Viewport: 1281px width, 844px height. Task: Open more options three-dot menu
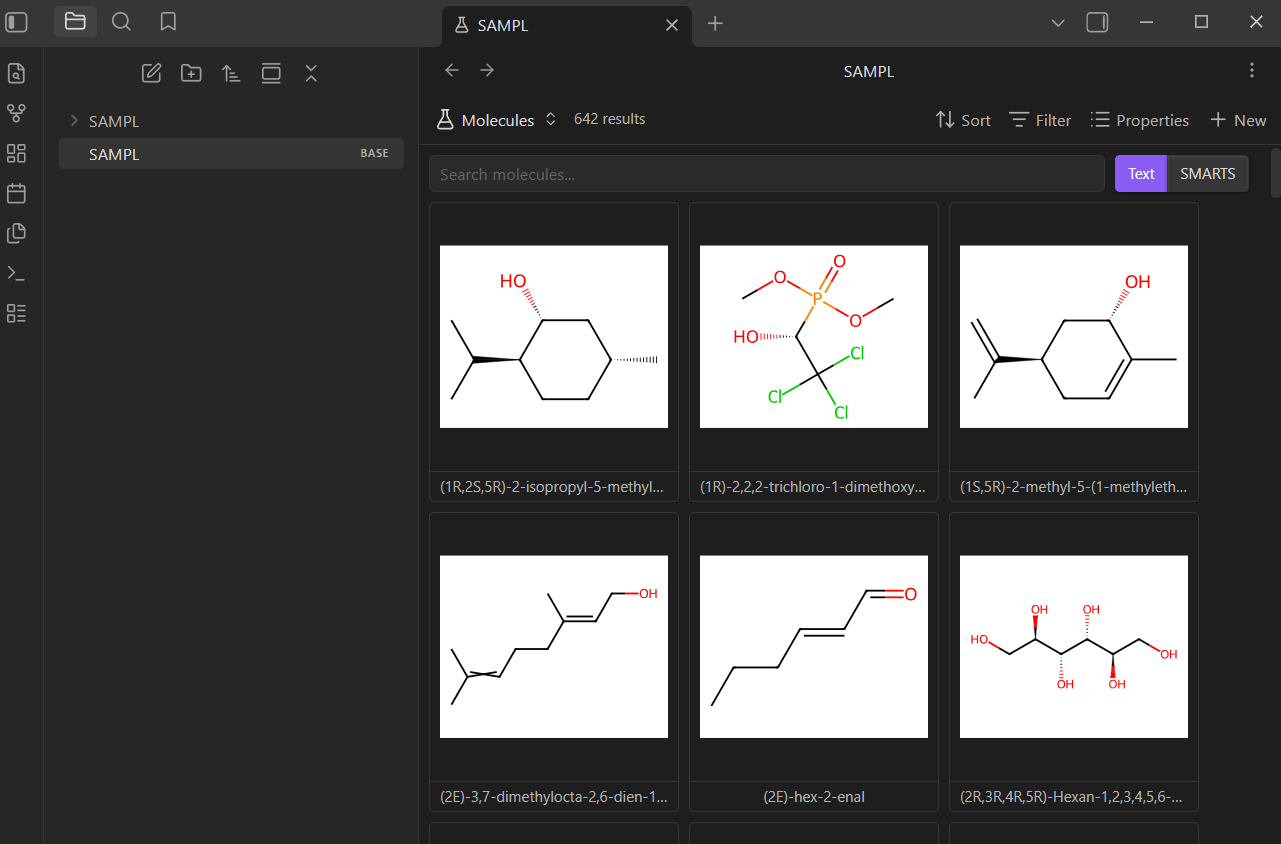1252,70
